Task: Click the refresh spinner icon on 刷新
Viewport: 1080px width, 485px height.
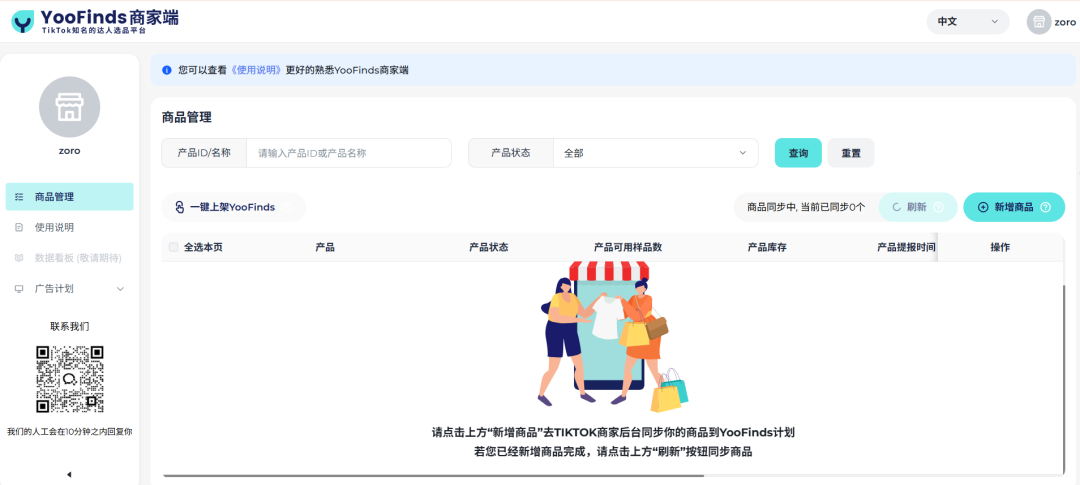Action: point(897,207)
